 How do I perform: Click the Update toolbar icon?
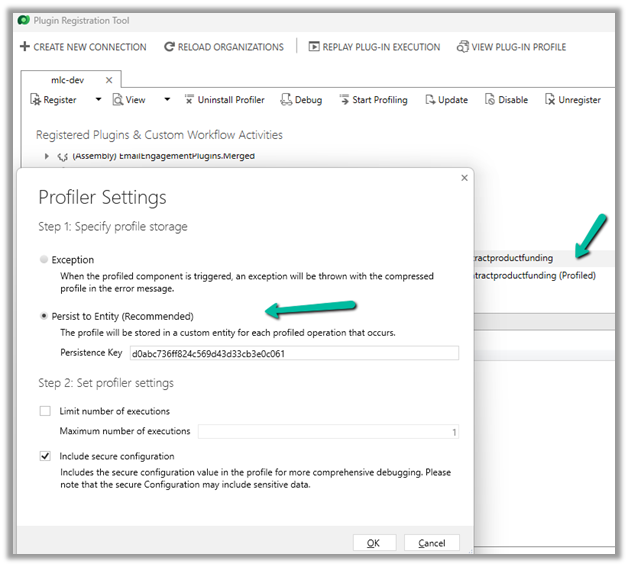tap(430, 100)
